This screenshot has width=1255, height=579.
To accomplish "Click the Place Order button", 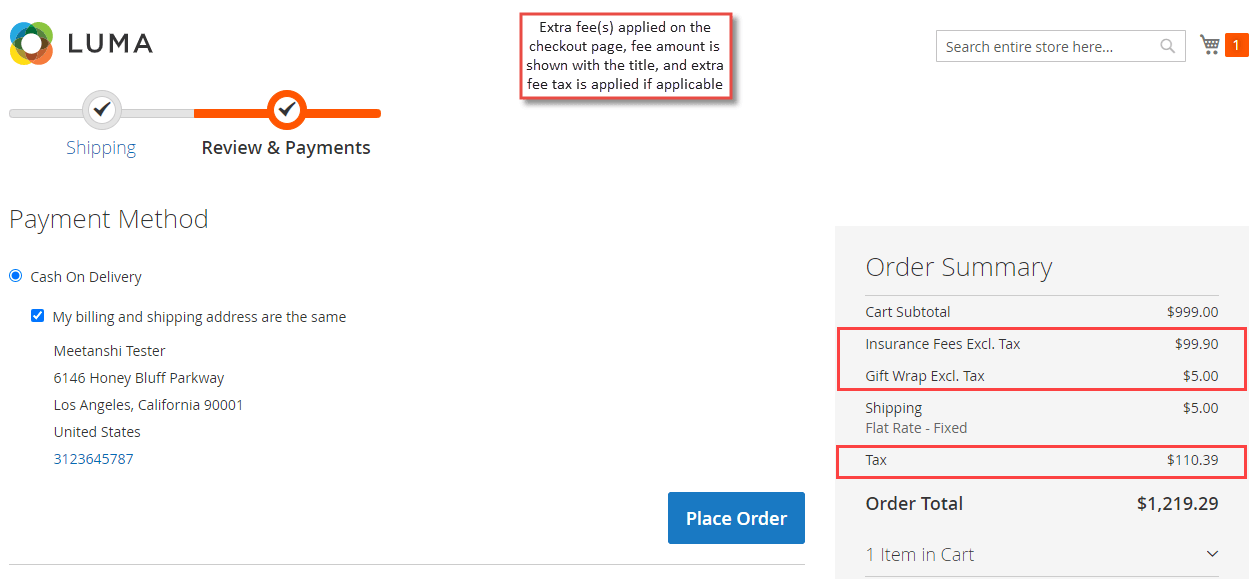I will [736, 518].
